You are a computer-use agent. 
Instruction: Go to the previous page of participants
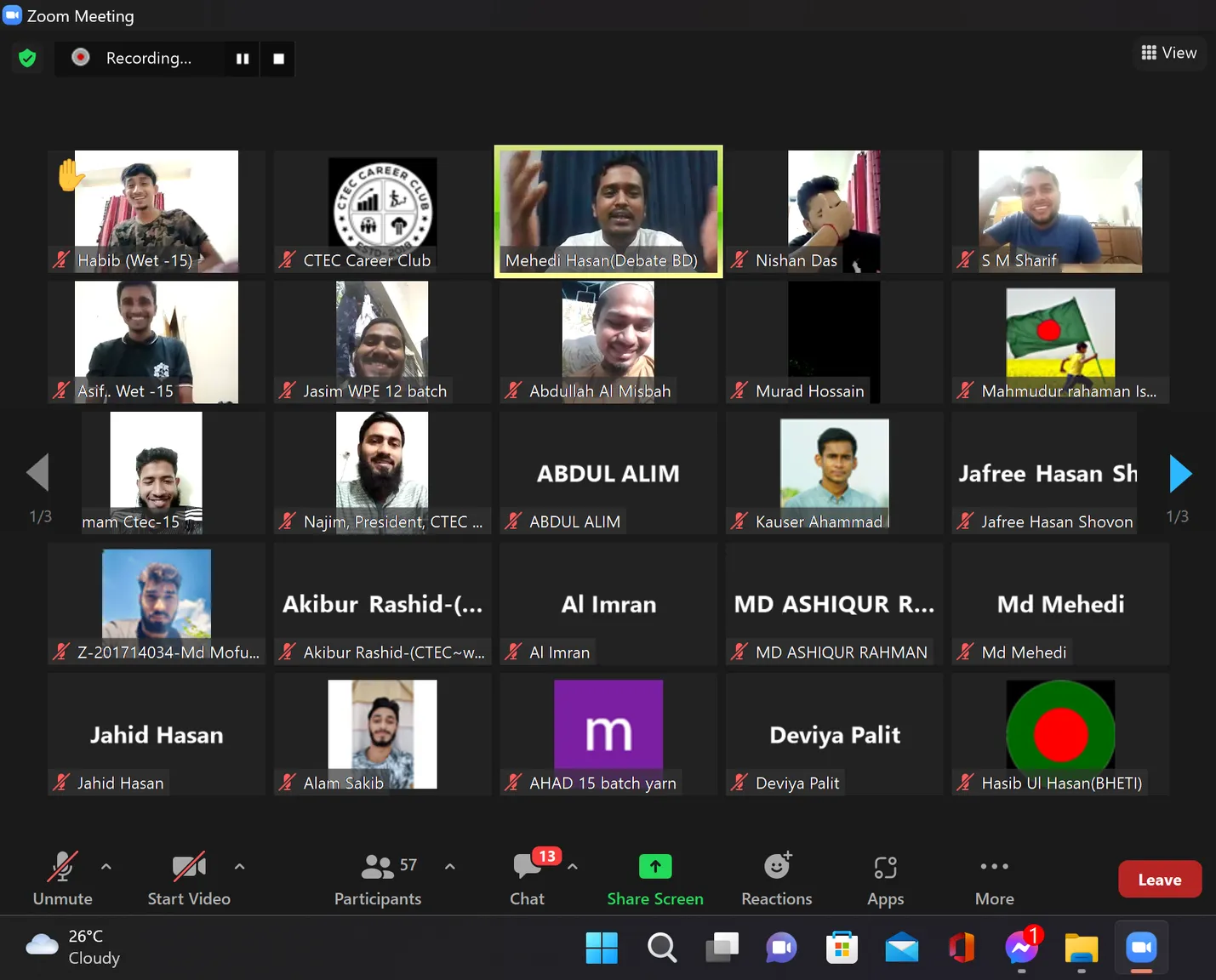pyautogui.click(x=37, y=472)
